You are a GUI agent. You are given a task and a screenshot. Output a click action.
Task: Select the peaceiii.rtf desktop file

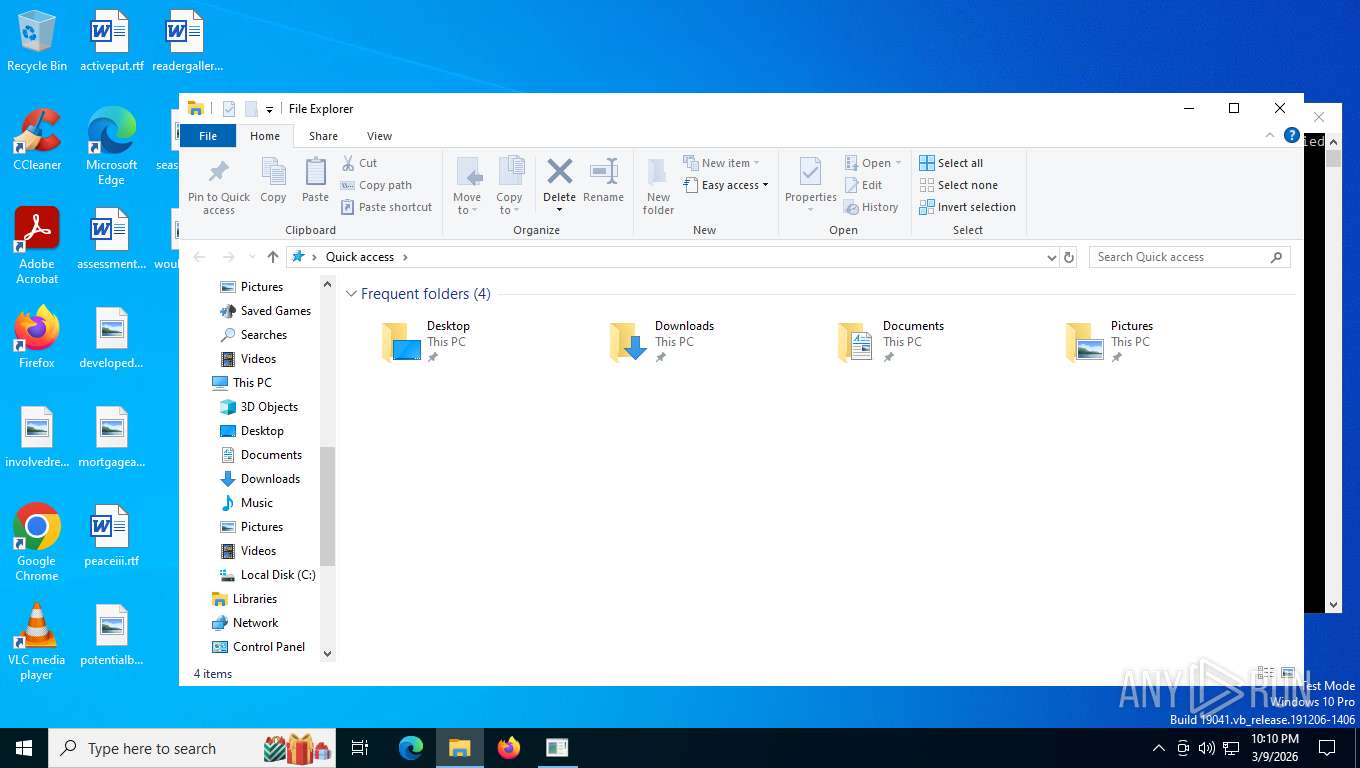point(111,536)
